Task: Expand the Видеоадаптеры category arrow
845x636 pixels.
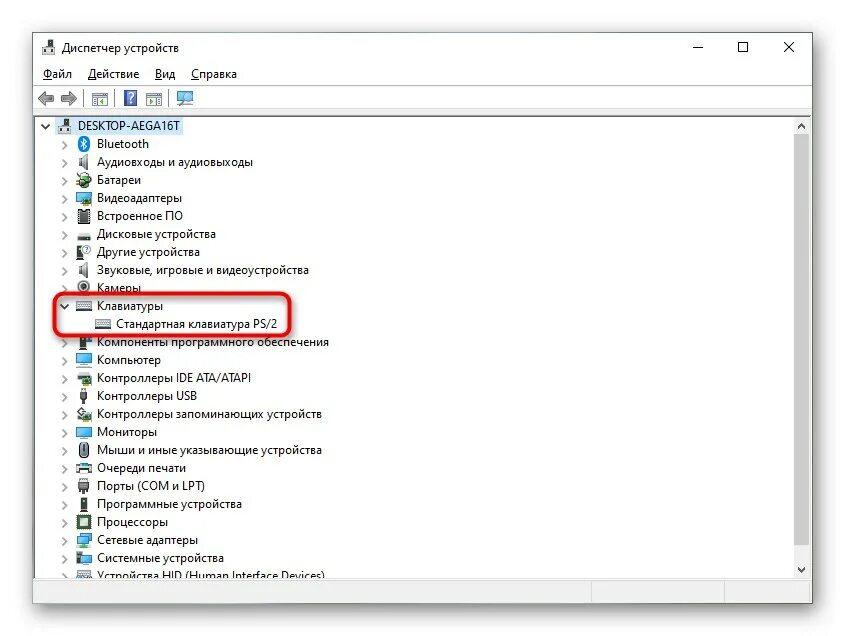Action: pyautogui.click(x=65, y=199)
